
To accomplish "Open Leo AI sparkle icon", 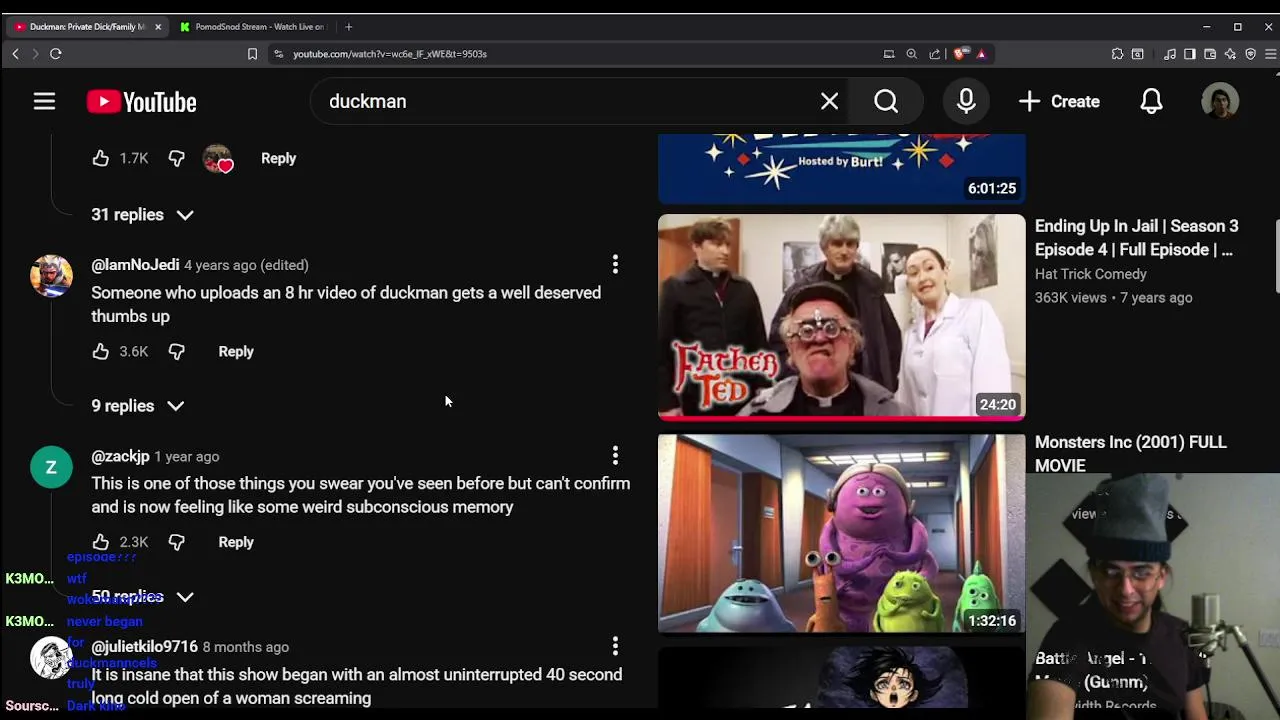I will pos(1230,54).
